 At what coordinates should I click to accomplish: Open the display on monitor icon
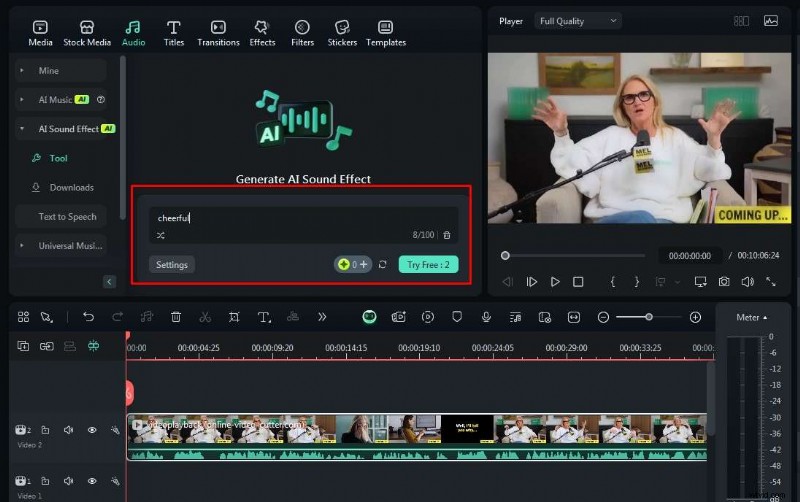pos(701,282)
